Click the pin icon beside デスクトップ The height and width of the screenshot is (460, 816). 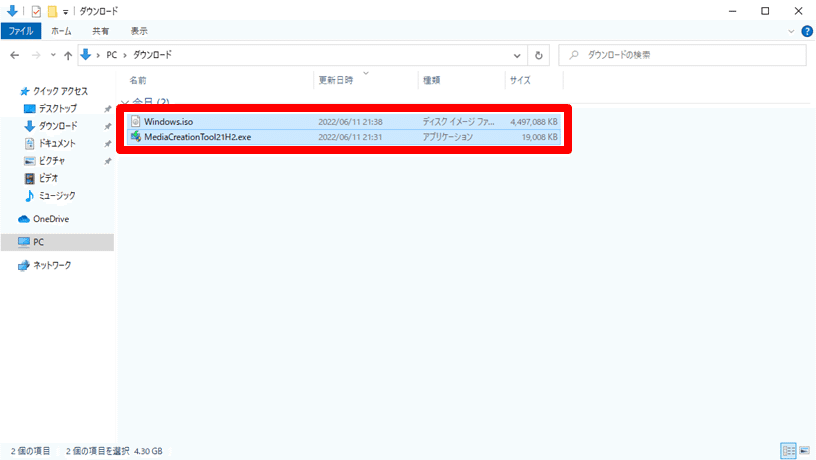tap(108, 109)
